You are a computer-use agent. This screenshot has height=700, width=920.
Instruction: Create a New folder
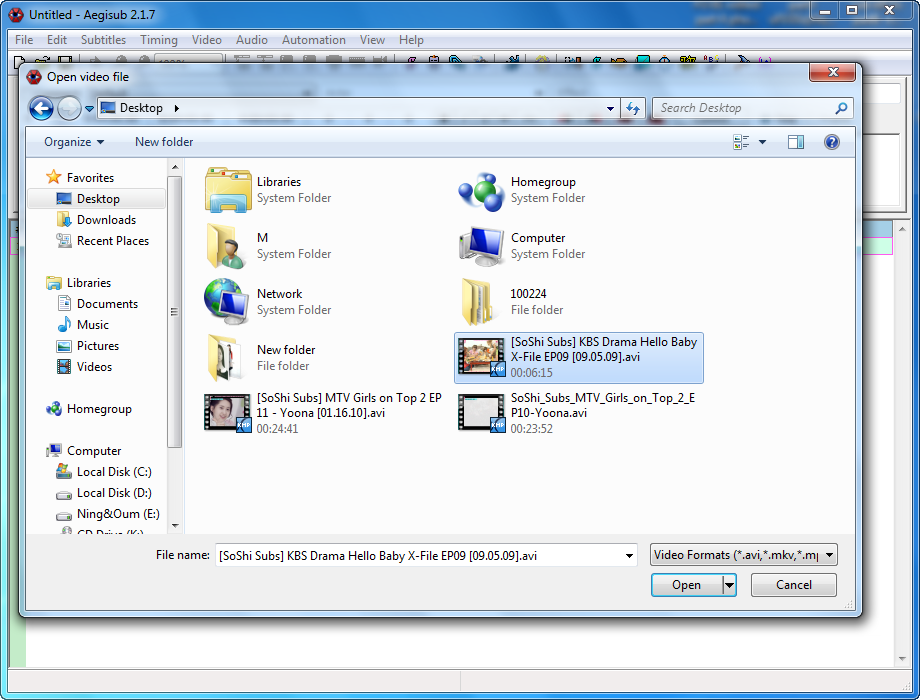(x=164, y=142)
